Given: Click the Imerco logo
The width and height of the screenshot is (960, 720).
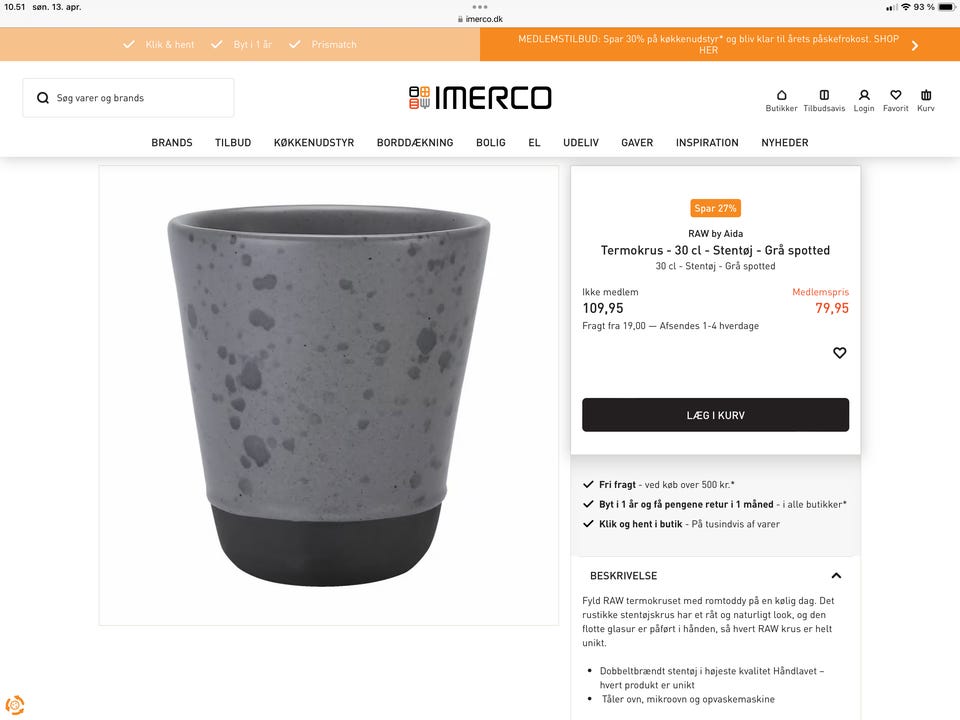Looking at the screenshot, I should pyautogui.click(x=480, y=98).
